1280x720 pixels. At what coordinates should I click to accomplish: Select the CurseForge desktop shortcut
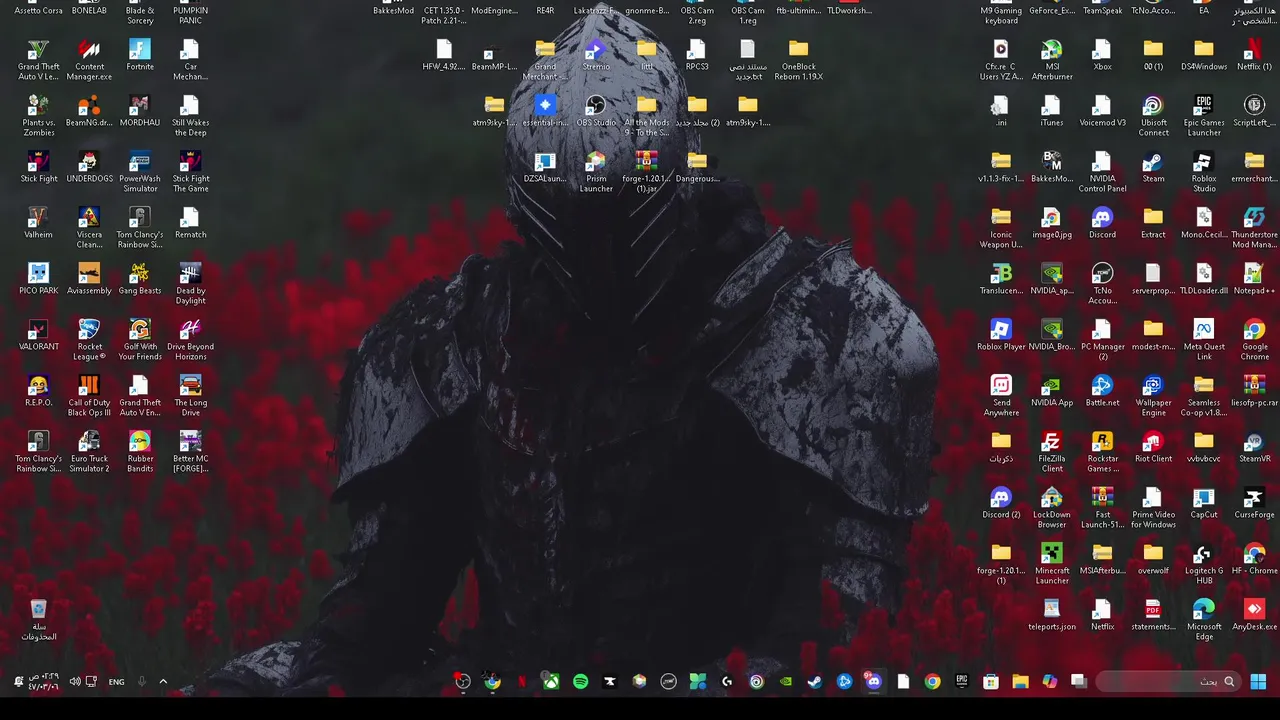(x=1255, y=503)
